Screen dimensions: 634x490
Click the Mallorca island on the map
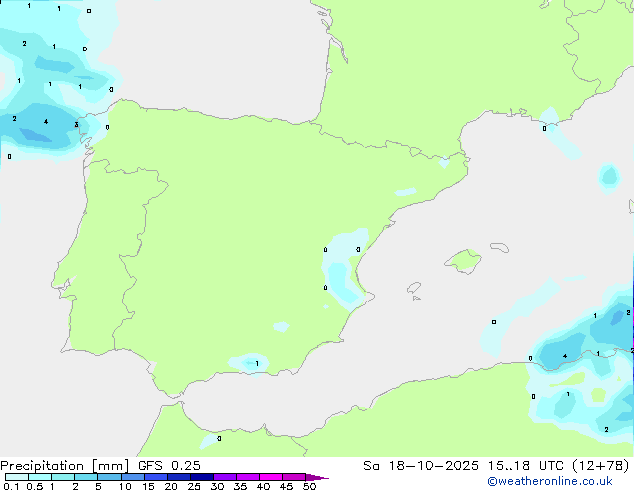point(463,262)
